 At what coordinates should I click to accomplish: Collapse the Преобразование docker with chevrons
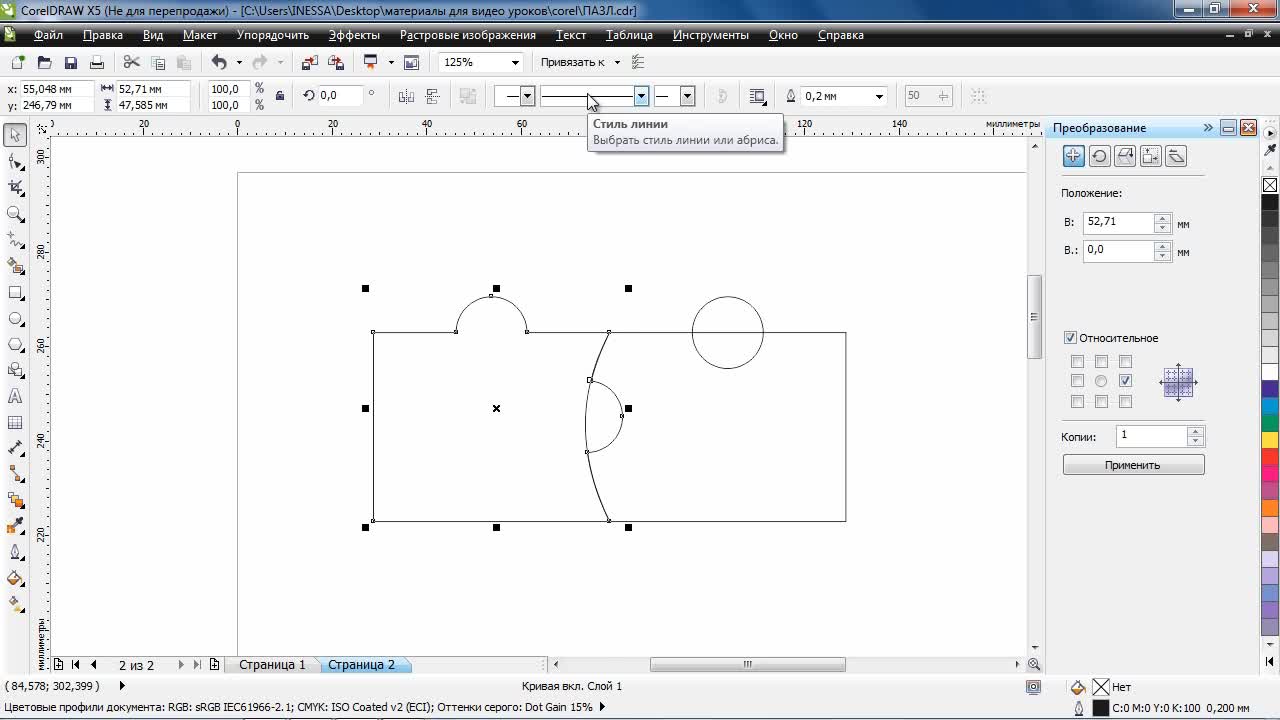[1208, 128]
